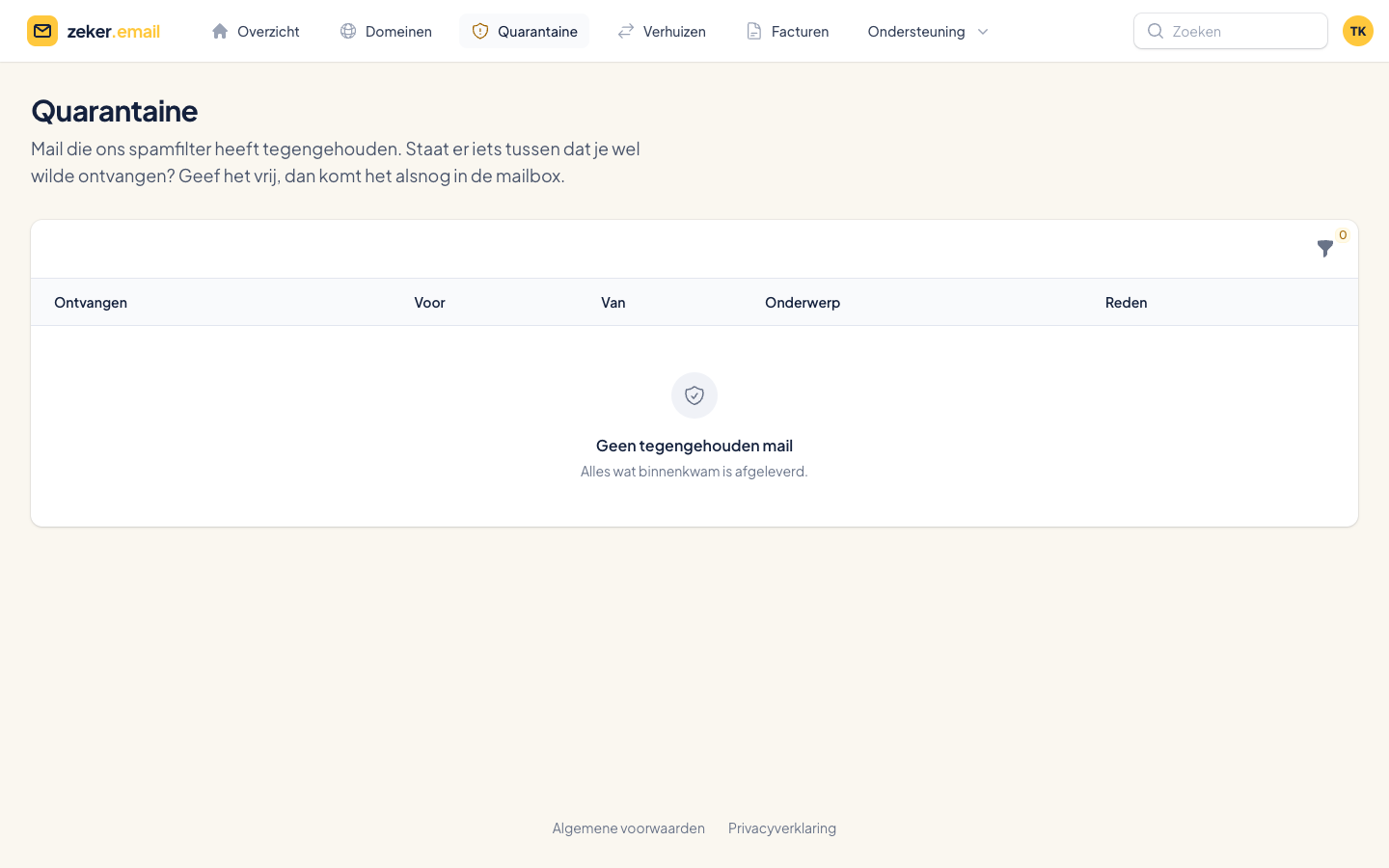Click the magnifier icon in the search box
The image size is (1389, 868).
click(1156, 31)
